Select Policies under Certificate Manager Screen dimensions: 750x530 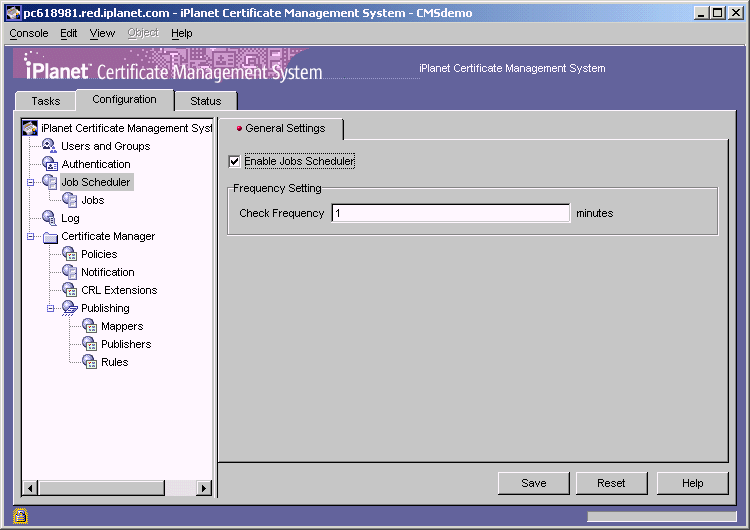pos(99,254)
